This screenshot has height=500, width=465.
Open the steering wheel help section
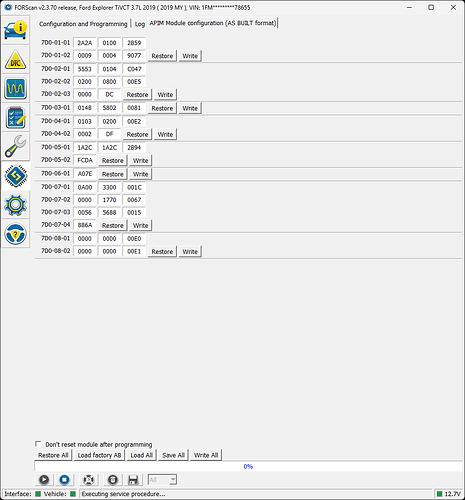click(x=15, y=233)
